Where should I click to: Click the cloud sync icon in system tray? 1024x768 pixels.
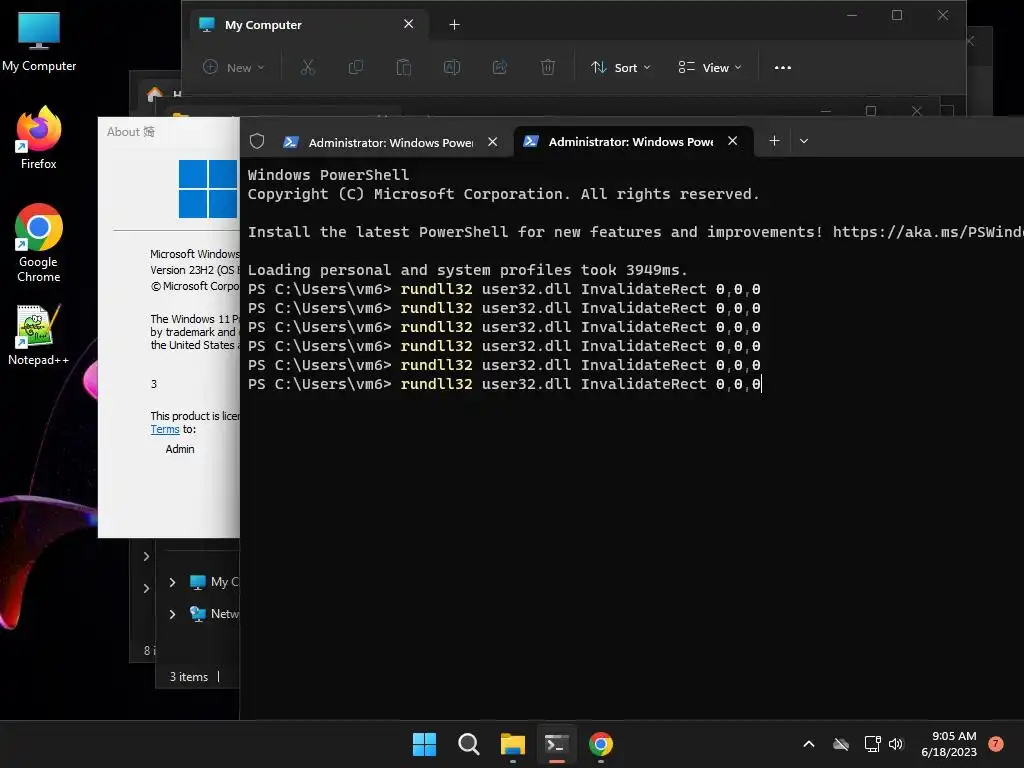coord(841,744)
